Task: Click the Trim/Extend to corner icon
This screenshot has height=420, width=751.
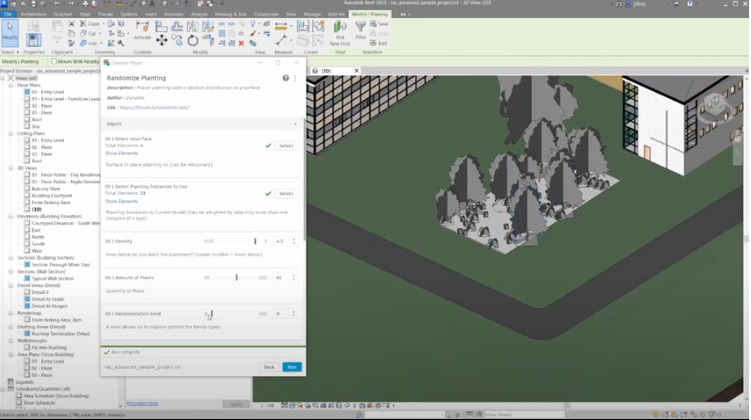Action: point(208,40)
